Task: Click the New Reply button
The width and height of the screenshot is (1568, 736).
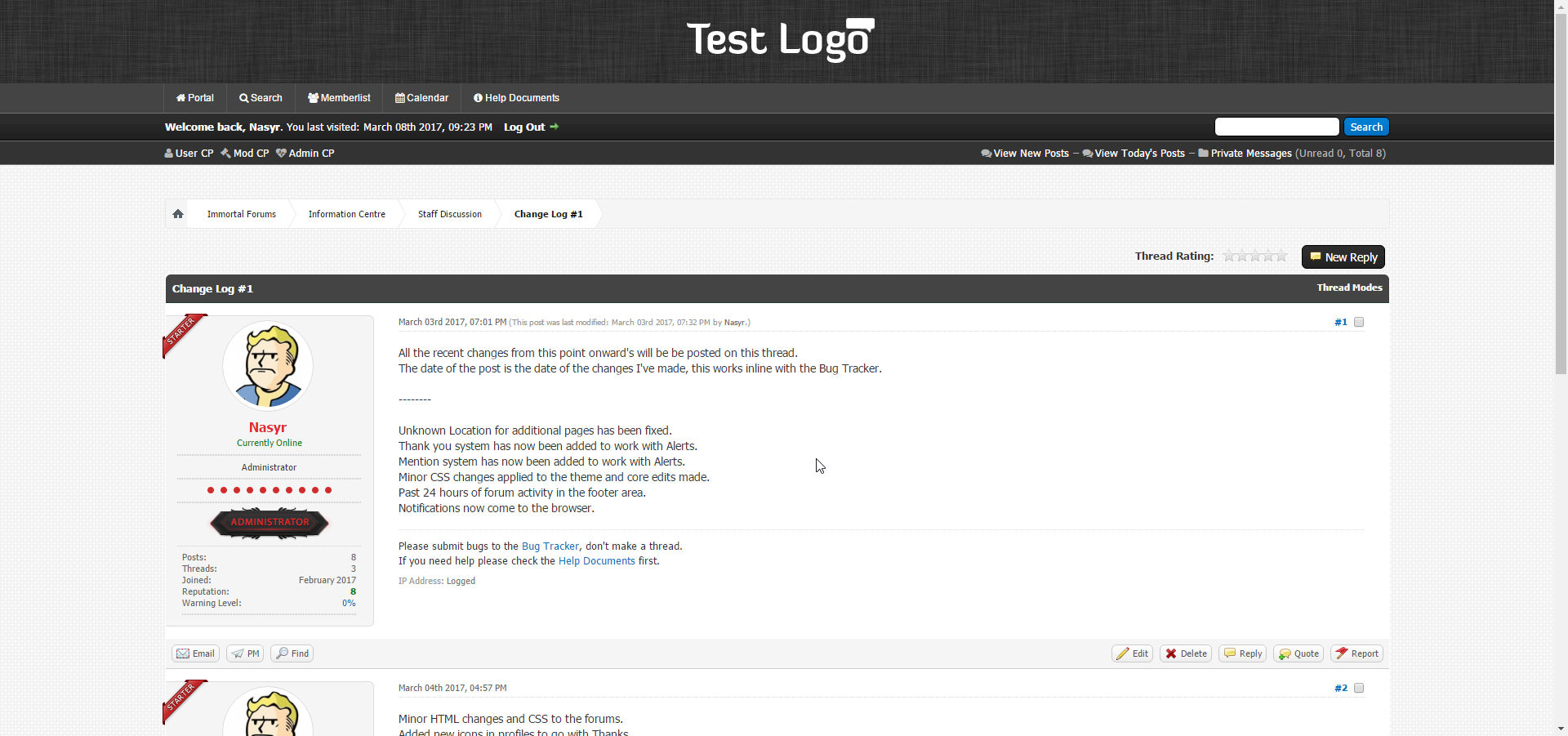Action: (x=1343, y=257)
